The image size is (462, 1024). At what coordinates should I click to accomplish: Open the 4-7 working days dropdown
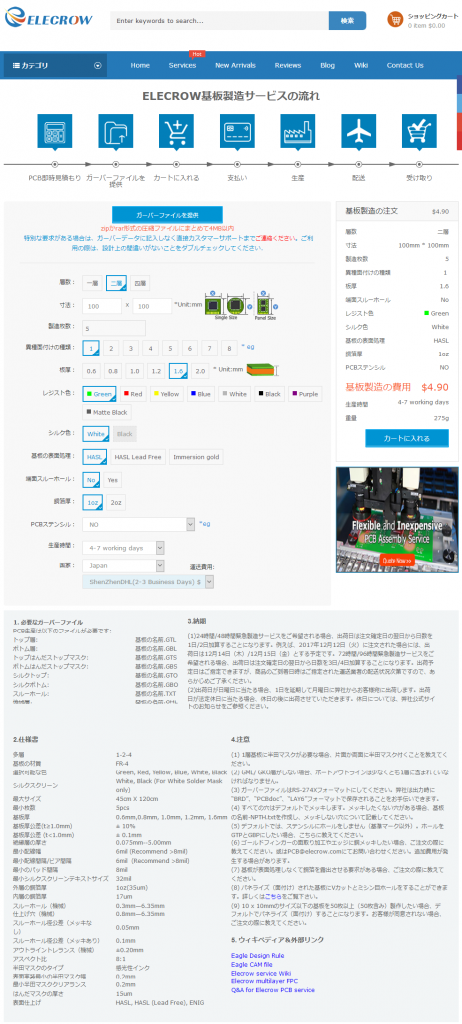[124, 548]
